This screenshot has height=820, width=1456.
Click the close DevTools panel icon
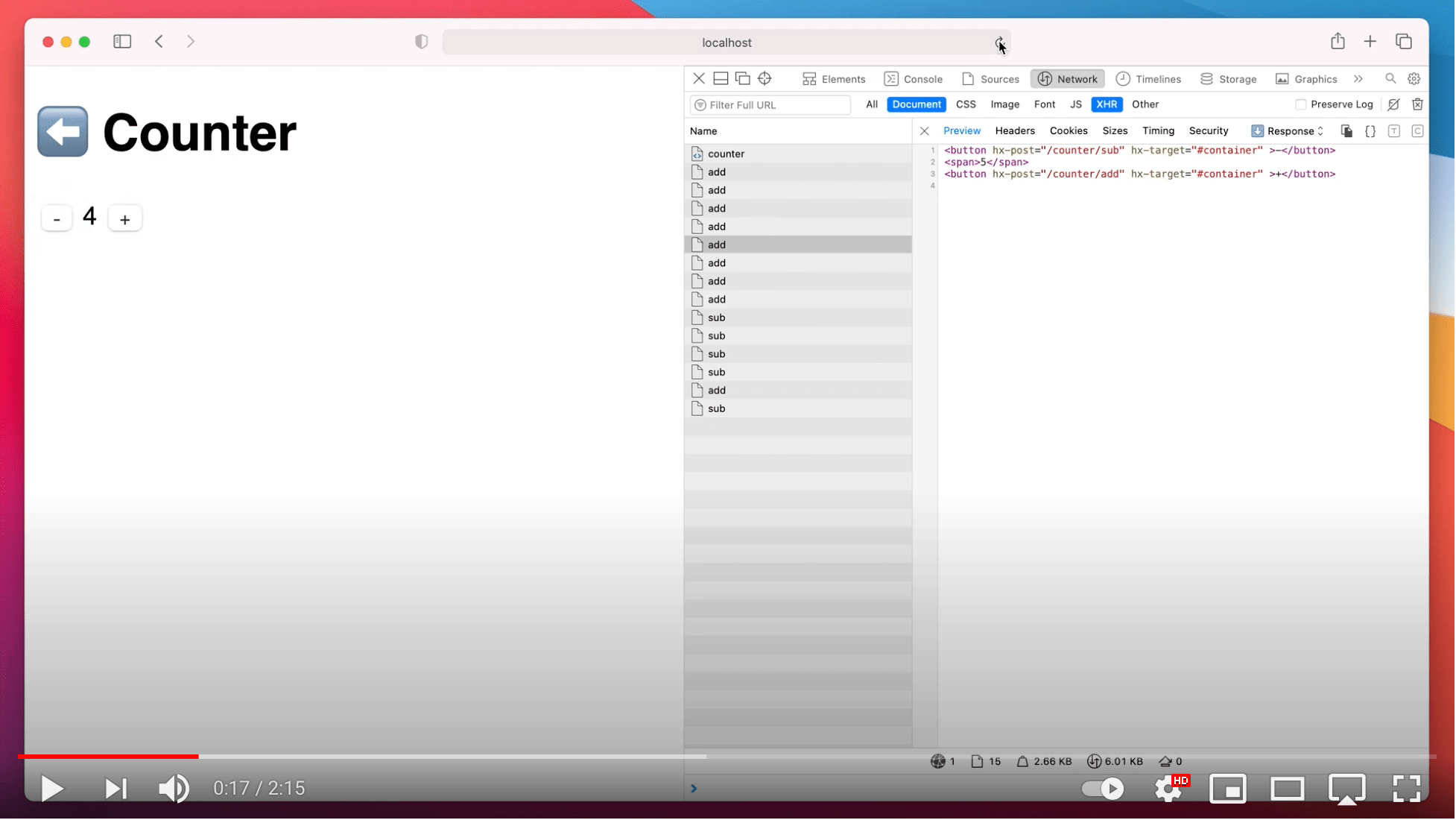699,79
